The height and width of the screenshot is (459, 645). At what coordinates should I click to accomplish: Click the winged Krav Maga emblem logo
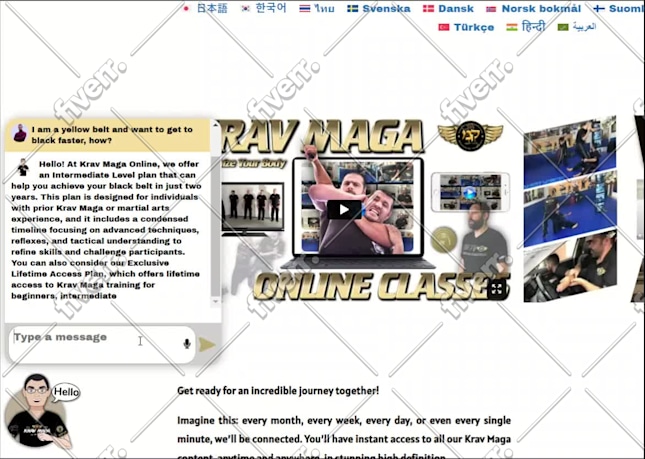pos(470,135)
